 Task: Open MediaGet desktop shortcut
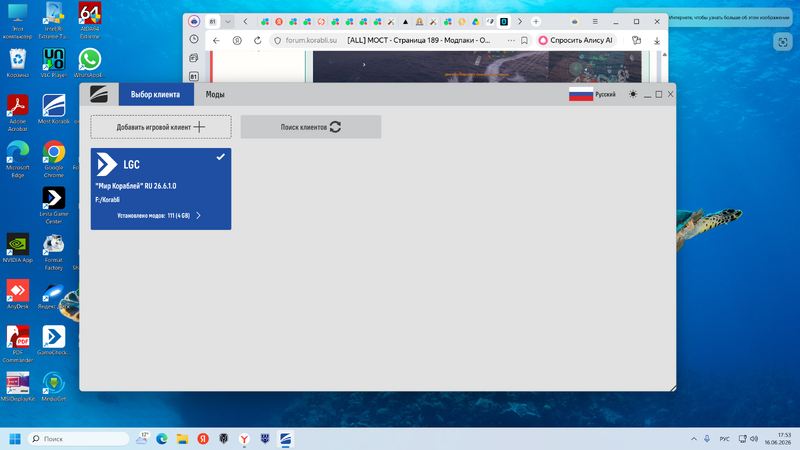(54, 387)
